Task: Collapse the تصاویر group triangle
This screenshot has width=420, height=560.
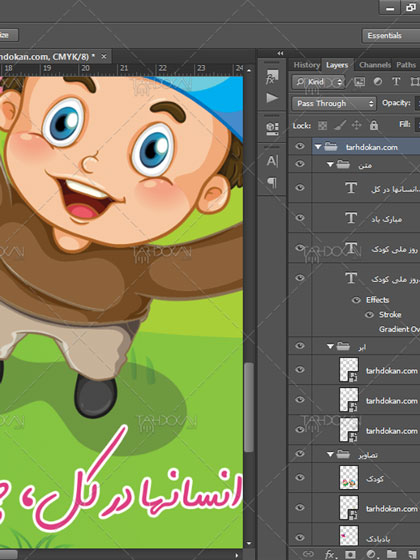Action: point(330,455)
